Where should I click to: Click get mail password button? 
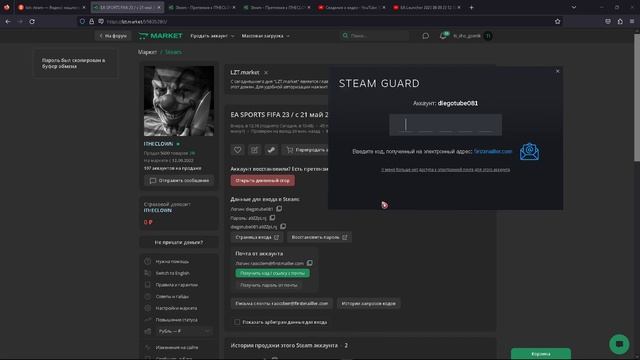(x=269, y=285)
